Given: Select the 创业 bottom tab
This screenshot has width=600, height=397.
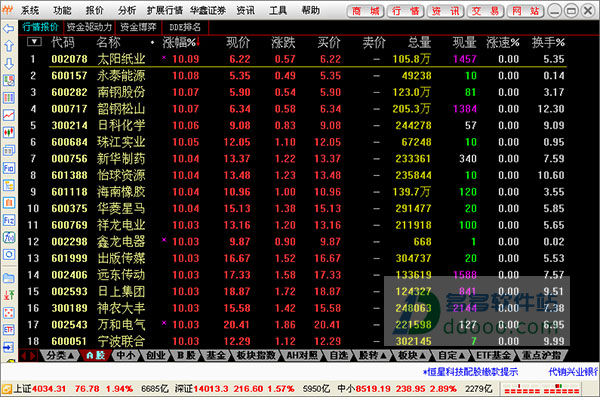Looking at the screenshot, I should pos(156,355).
